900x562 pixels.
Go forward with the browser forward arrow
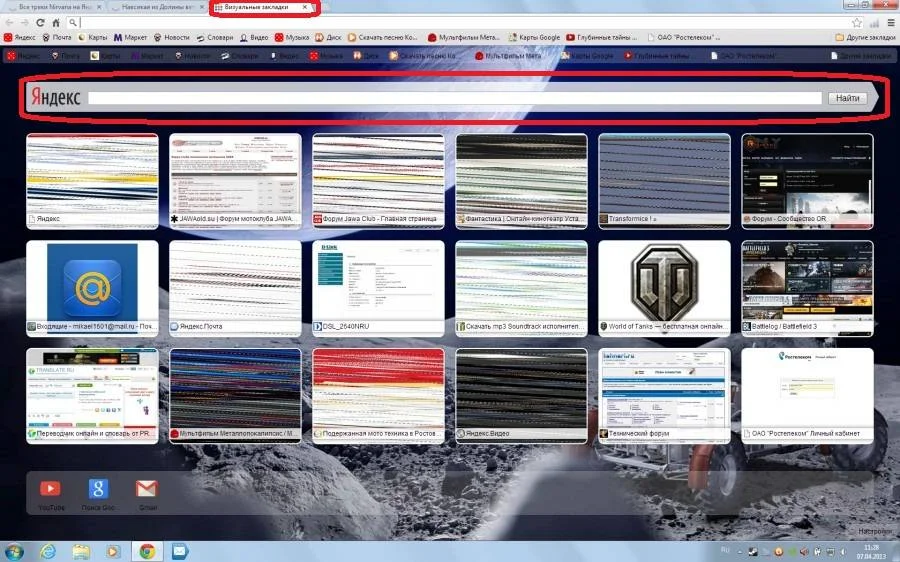tap(25, 23)
